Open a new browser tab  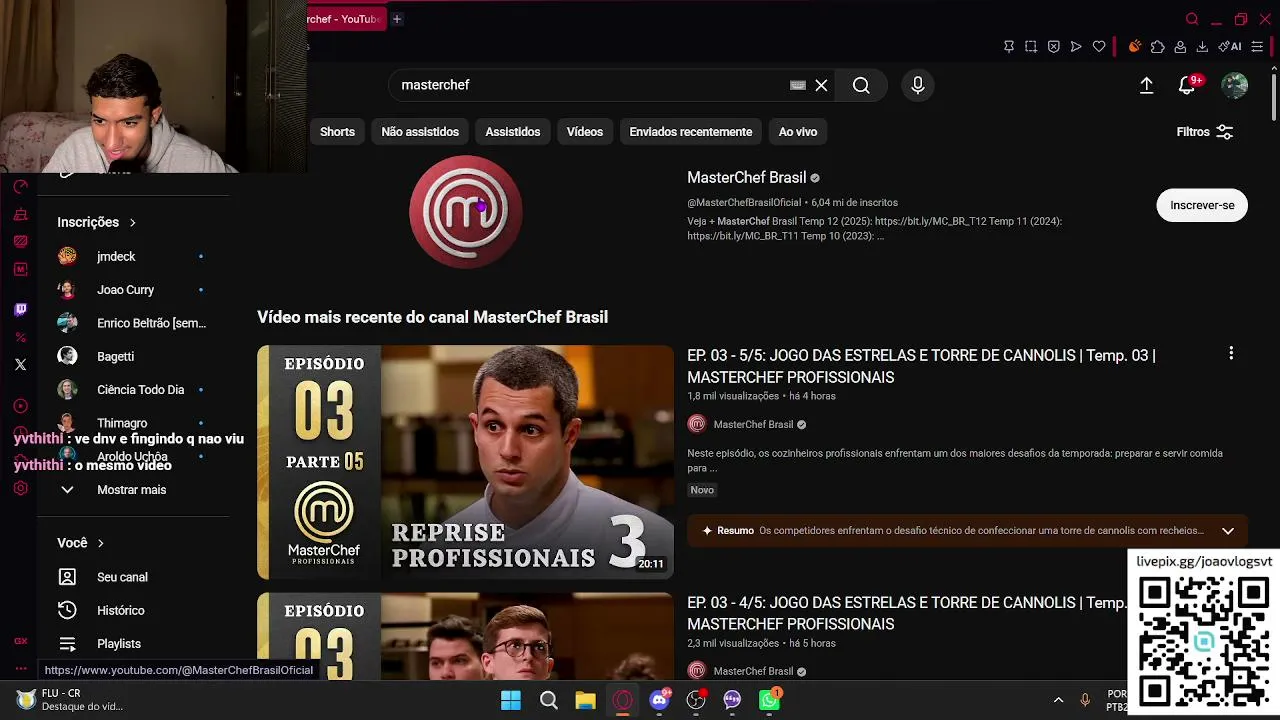397,19
